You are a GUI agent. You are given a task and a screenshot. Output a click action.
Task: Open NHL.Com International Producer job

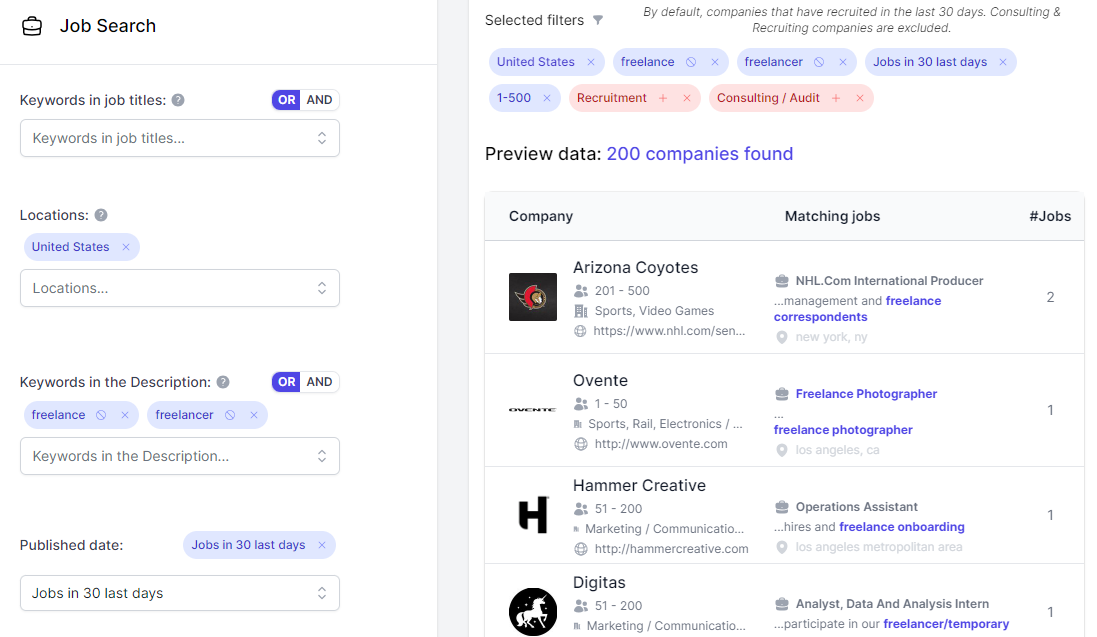pyautogui.click(x=889, y=281)
